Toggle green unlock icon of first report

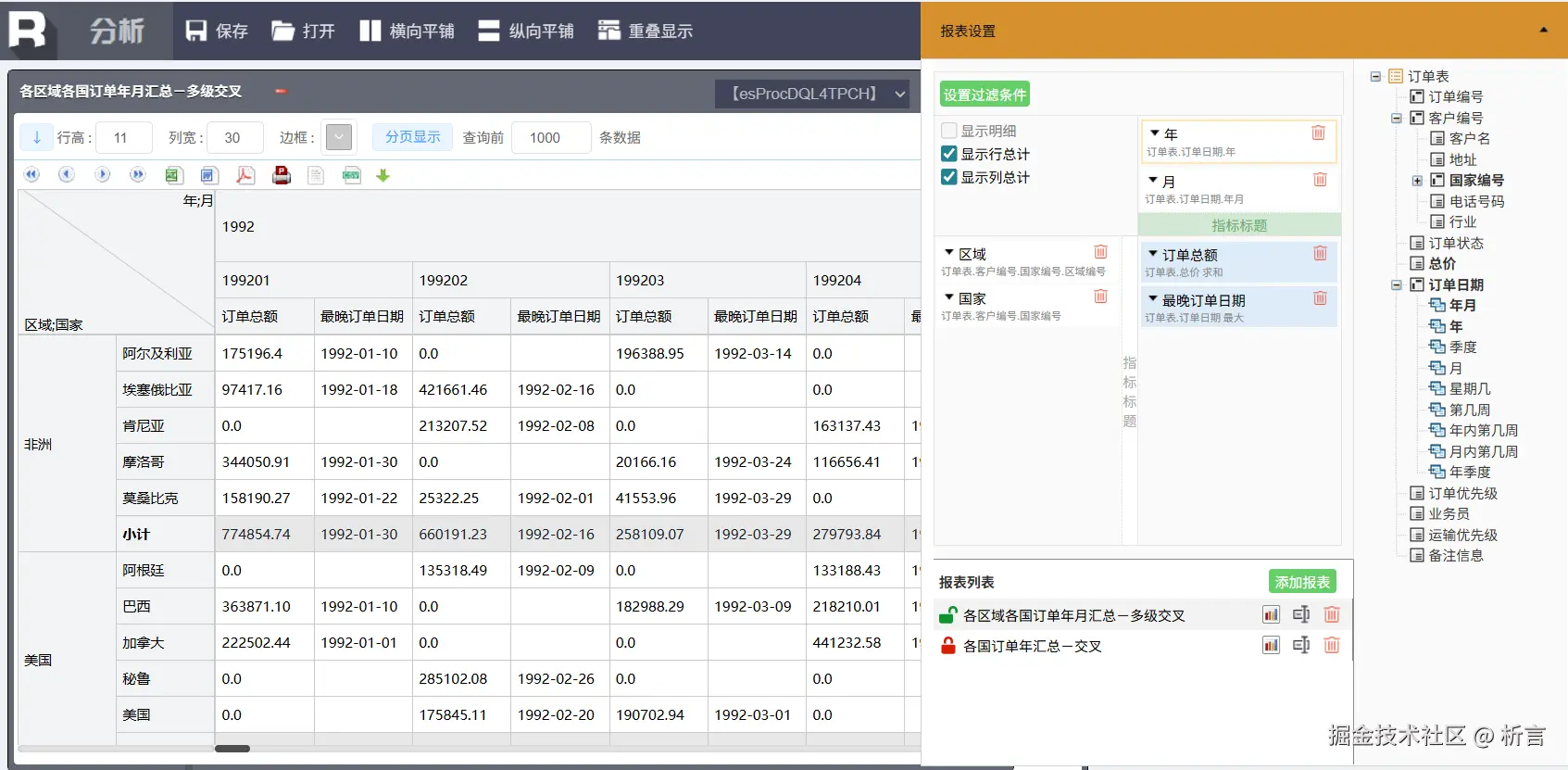947,614
